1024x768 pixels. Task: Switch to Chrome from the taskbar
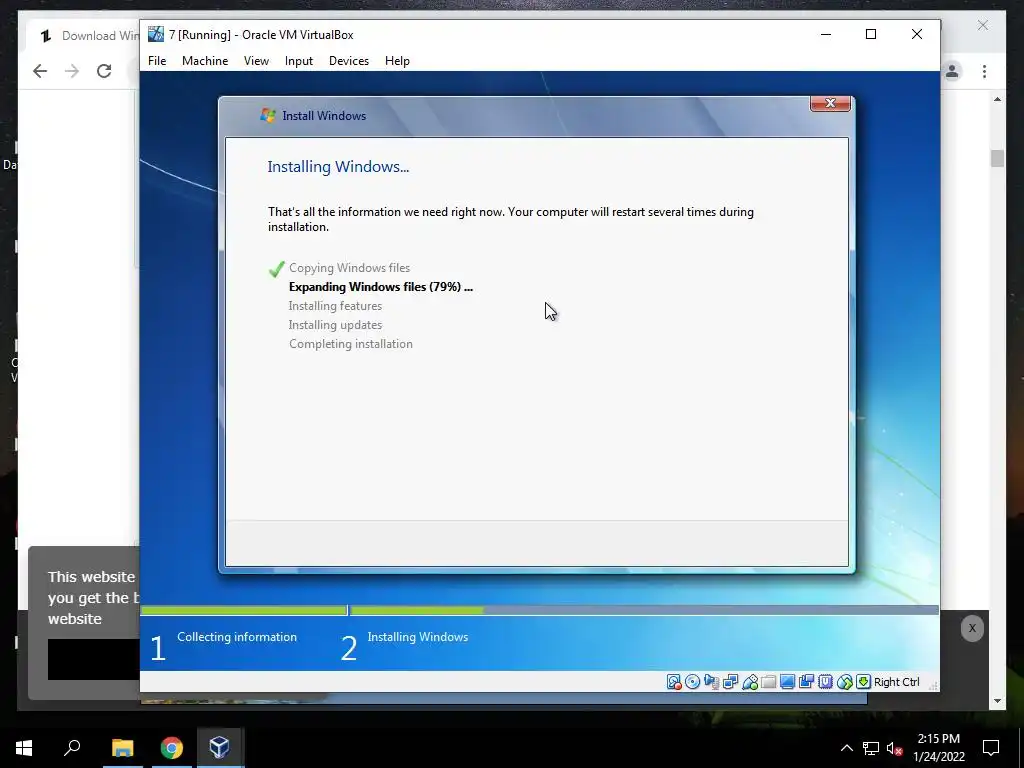[x=171, y=748]
